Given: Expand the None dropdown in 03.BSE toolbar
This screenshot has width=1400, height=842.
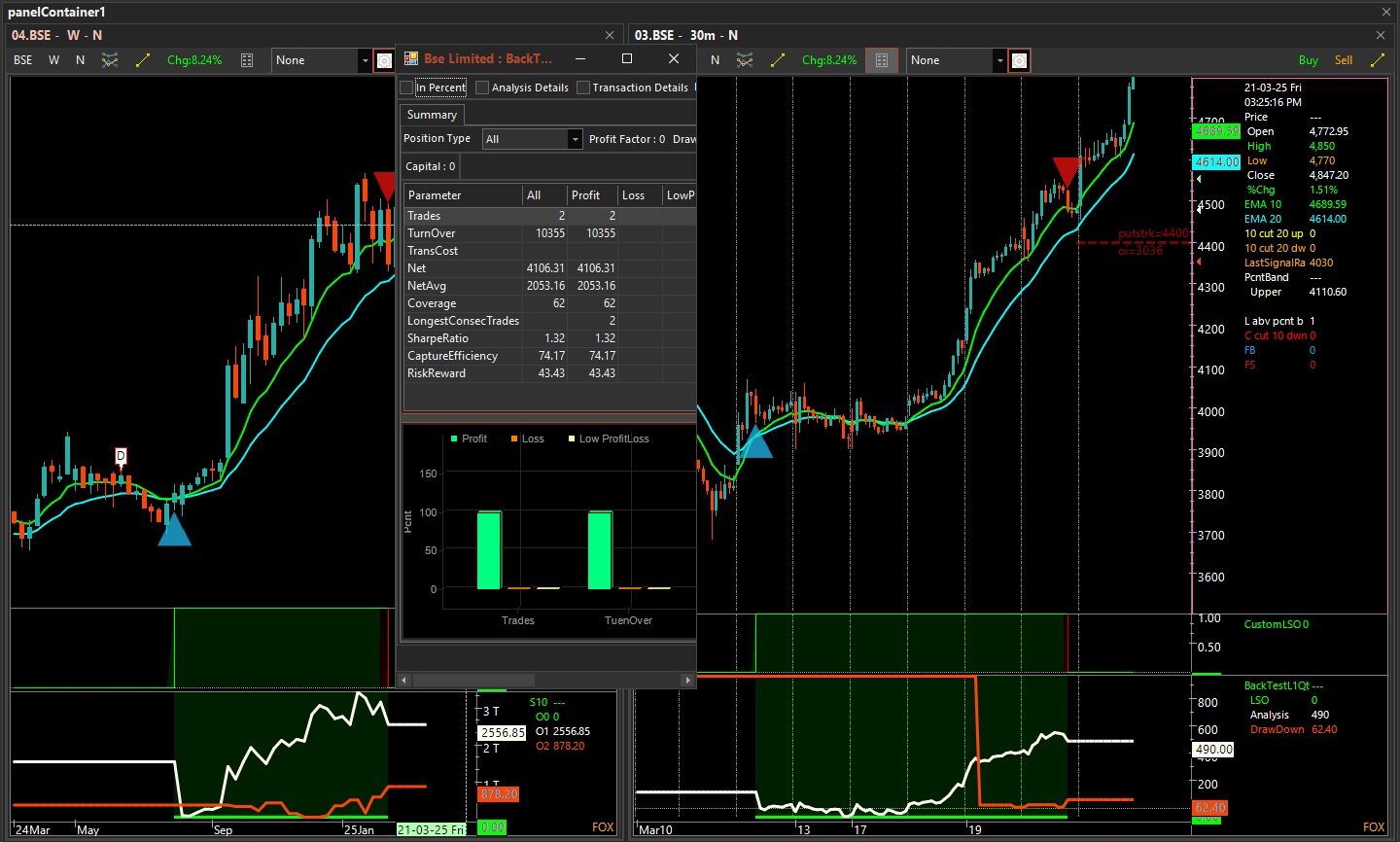Looking at the screenshot, I should [x=999, y=60].
